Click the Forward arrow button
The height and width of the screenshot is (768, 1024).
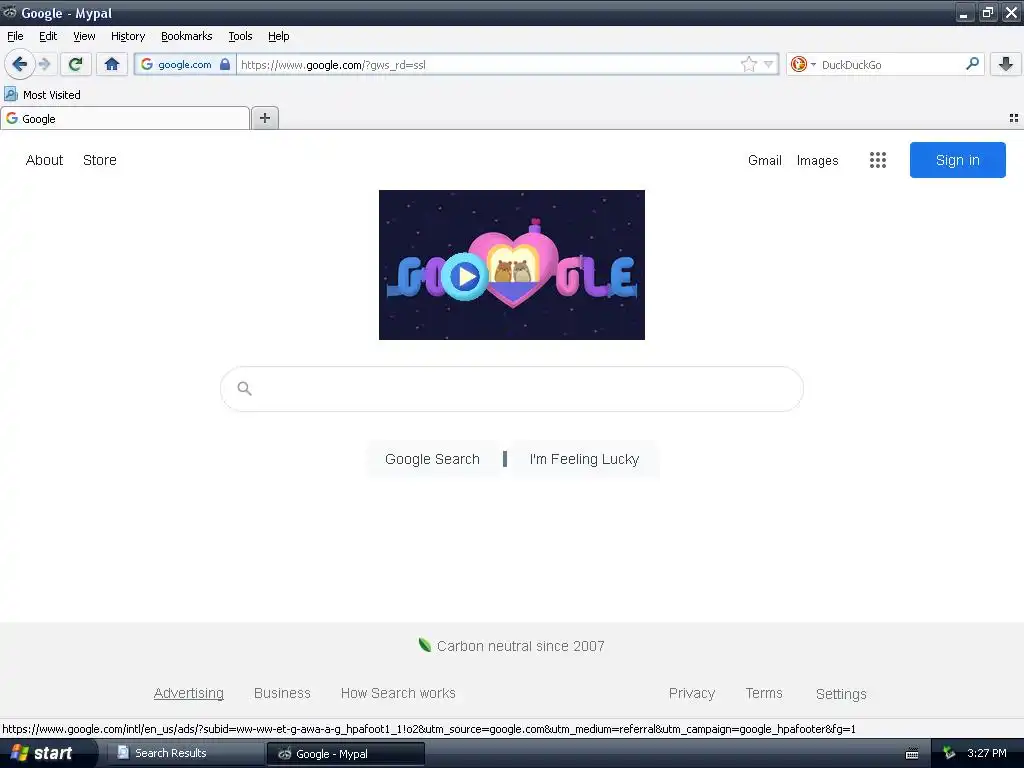[44, 64]
